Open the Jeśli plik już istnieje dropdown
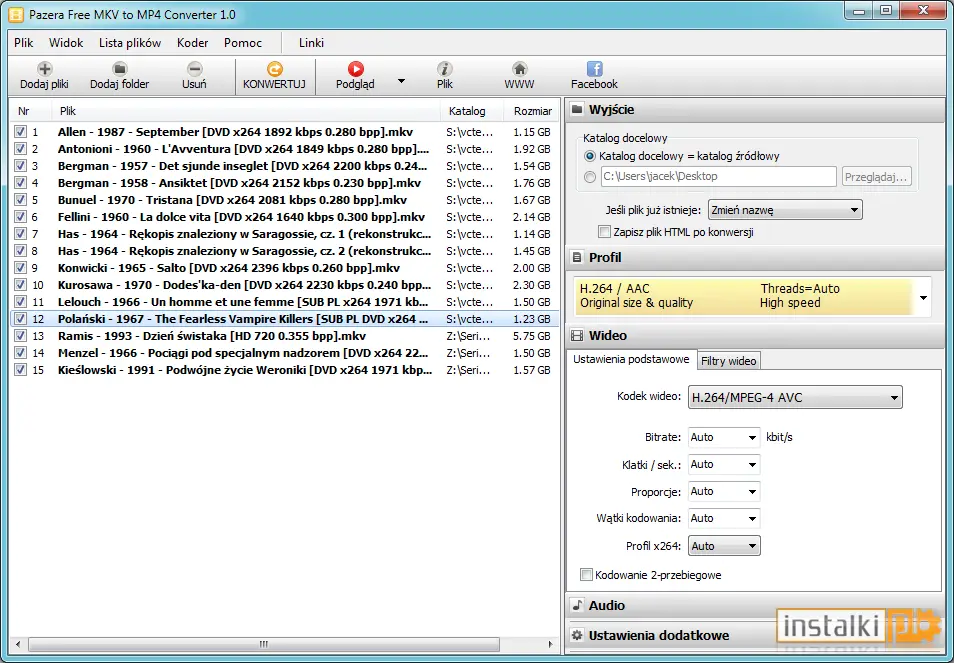This screenshot has height=663, width=954. click(x=785, y=210)
